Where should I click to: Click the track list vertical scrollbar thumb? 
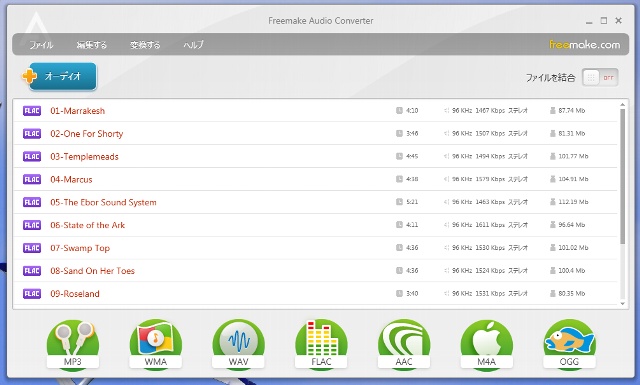(622, 176)
